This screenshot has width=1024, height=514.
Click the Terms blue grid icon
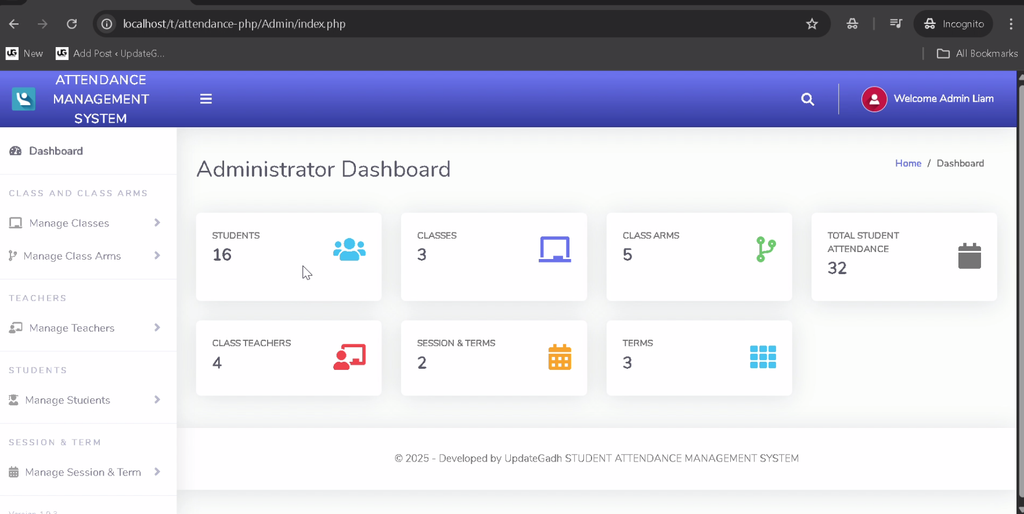pos(763,357)
